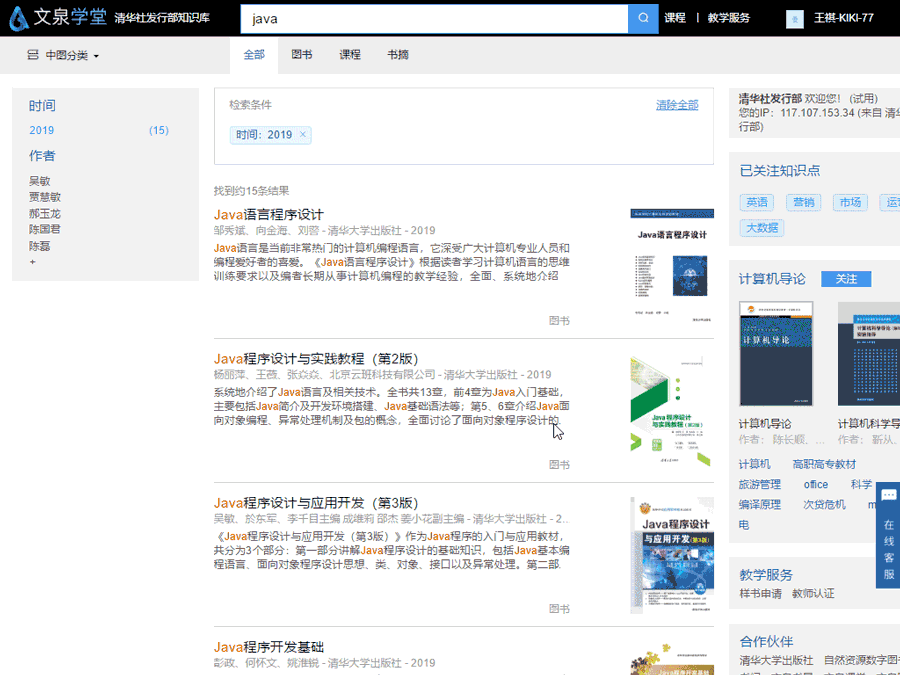The image size is (900, 675).
Task: Select the 市场 knowledge tag
Action: 850,202
